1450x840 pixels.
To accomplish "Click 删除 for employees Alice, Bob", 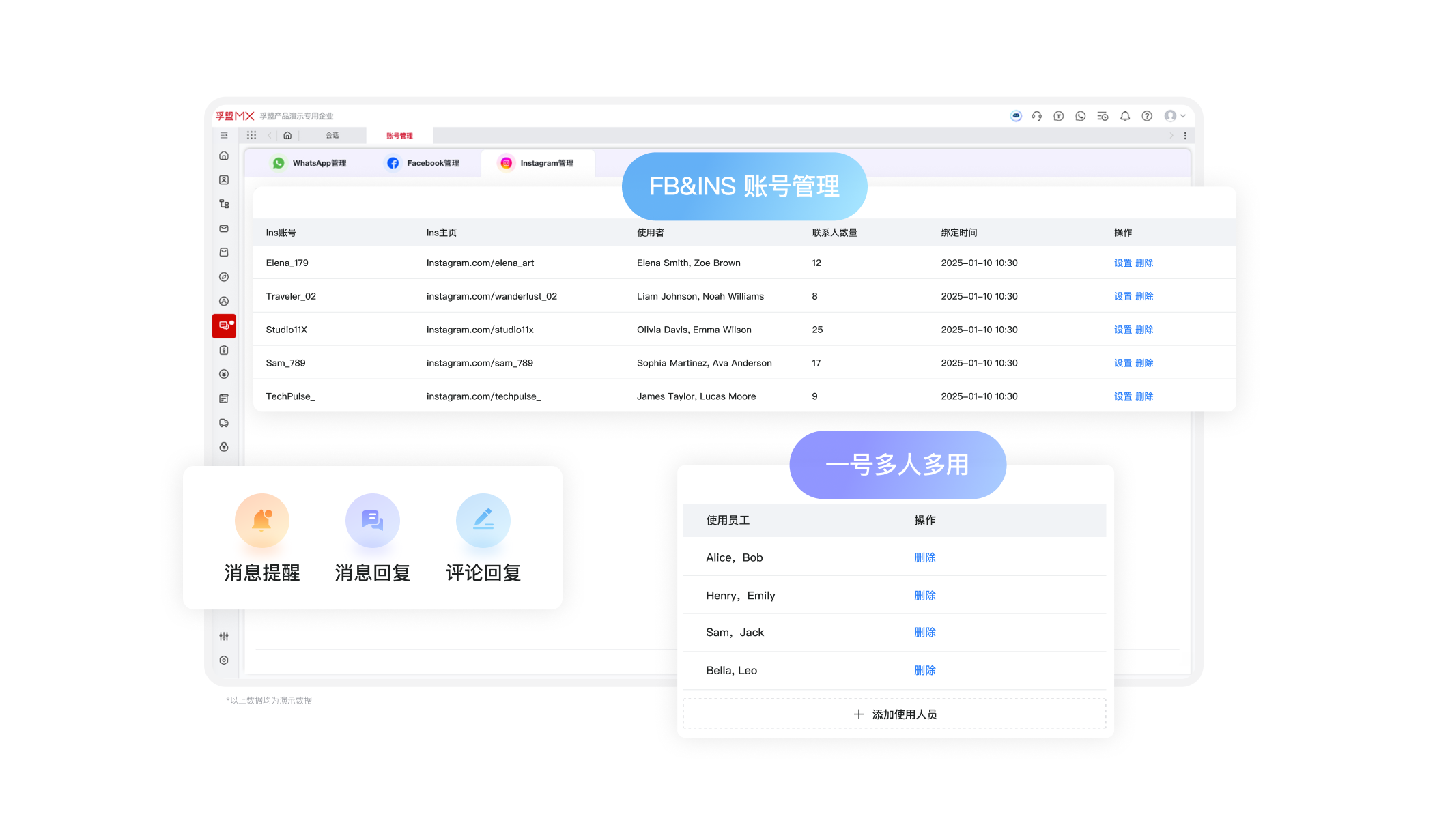I will pyautogui.click(x=924, y=557).
